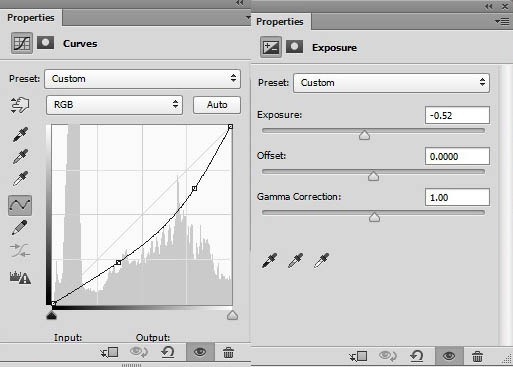
Task: Click the Gamma Correction slider handle
Action: (375, 217)
